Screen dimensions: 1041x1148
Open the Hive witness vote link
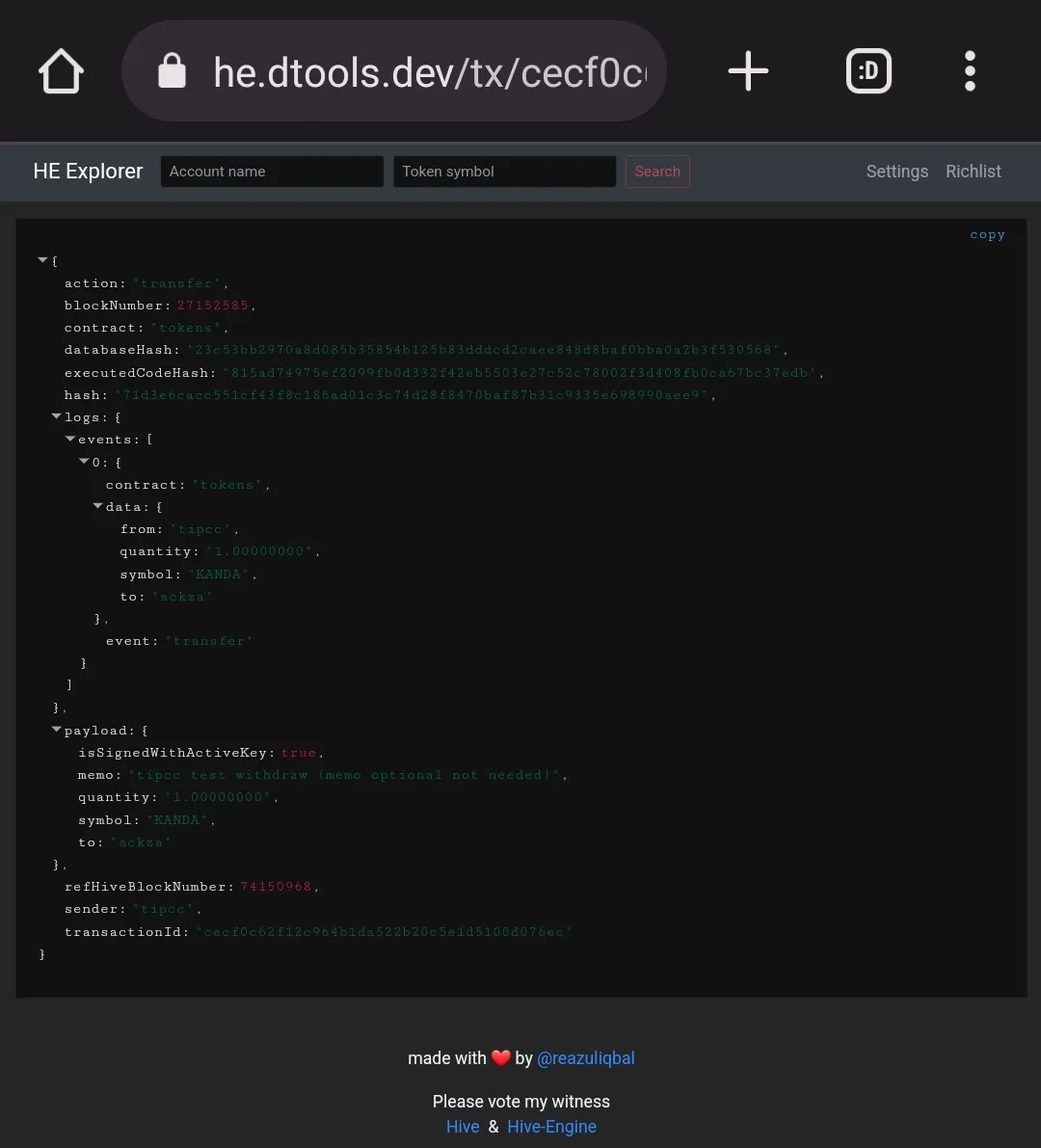tap(463, 1127)
